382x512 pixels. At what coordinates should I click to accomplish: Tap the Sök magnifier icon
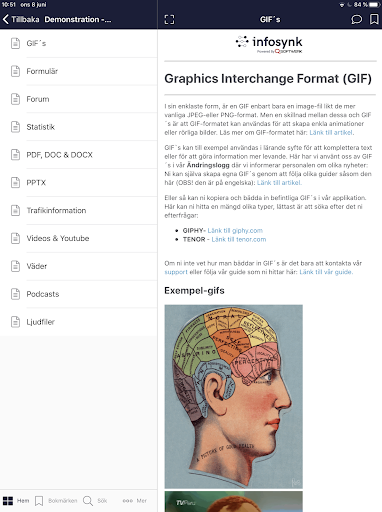(x=88, y=501)
